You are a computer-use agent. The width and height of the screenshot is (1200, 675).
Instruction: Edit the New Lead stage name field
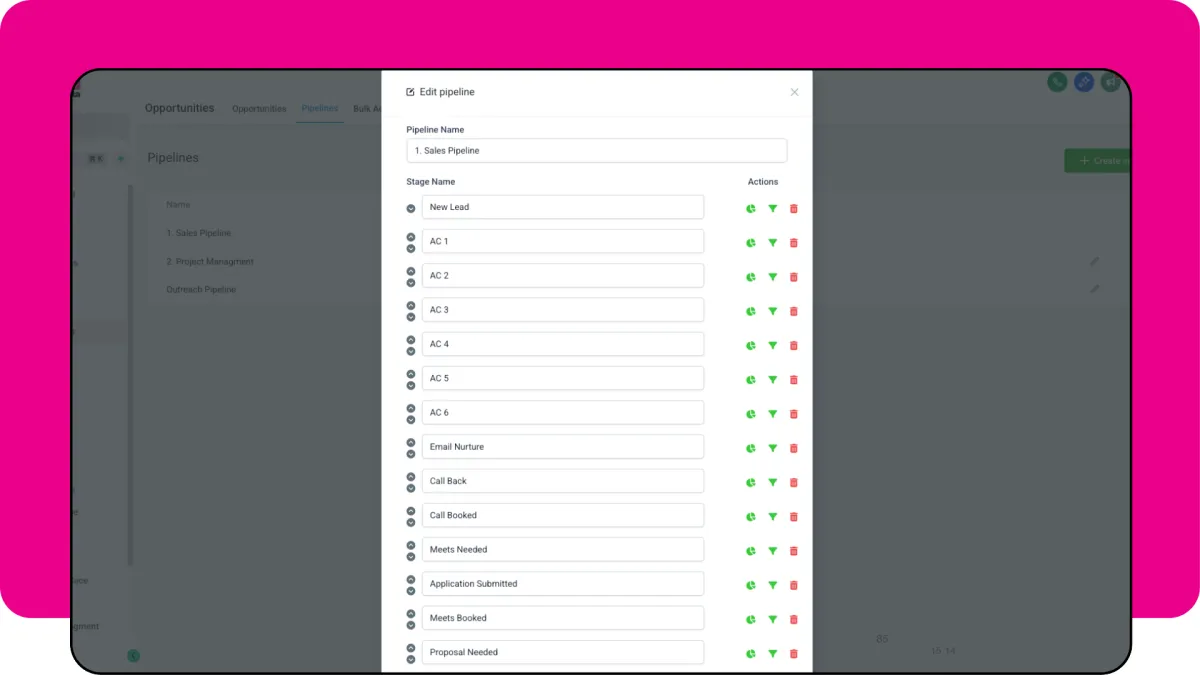coord(563,207)
